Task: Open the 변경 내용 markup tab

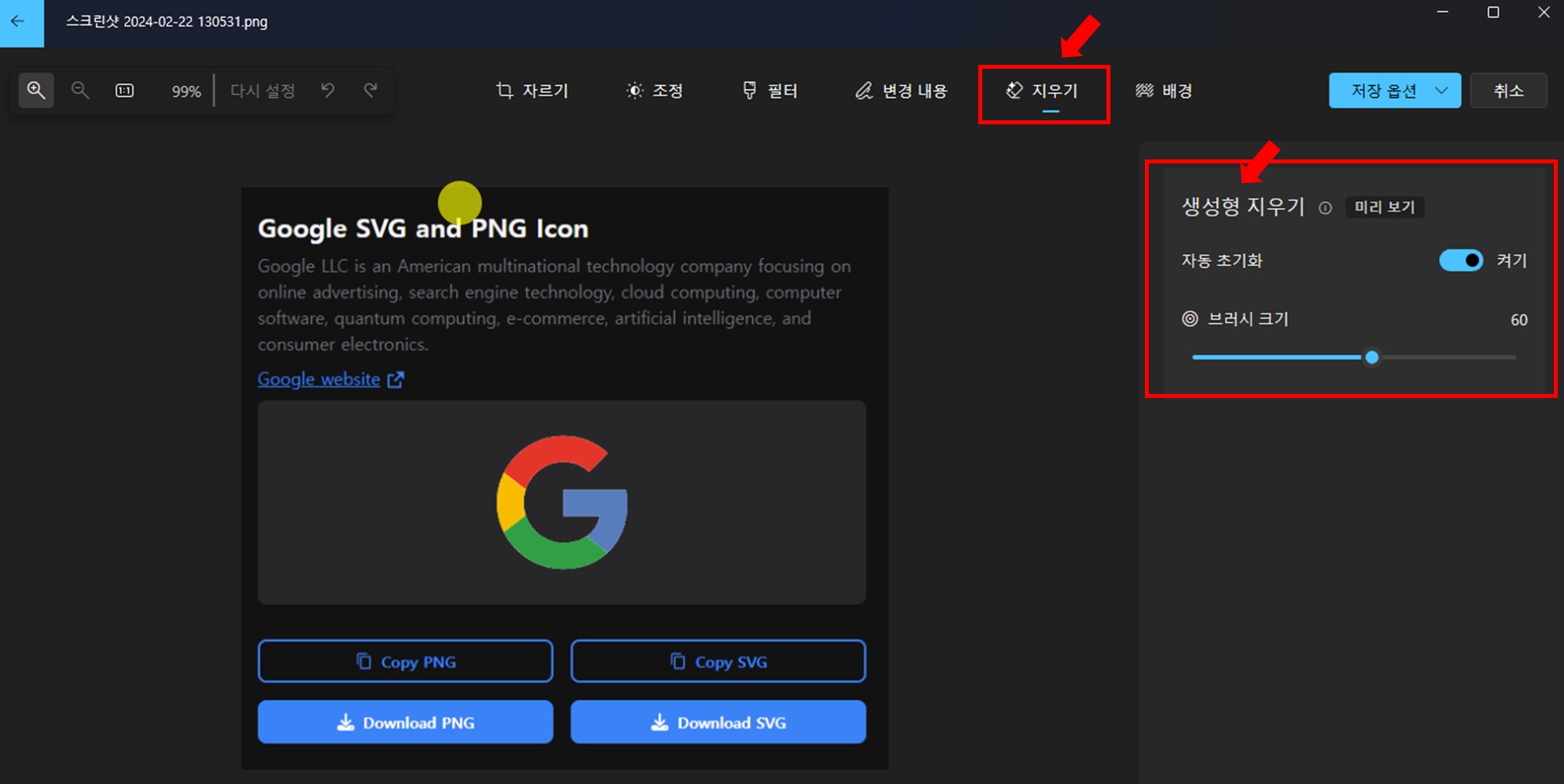Action: tap(901, 91)
